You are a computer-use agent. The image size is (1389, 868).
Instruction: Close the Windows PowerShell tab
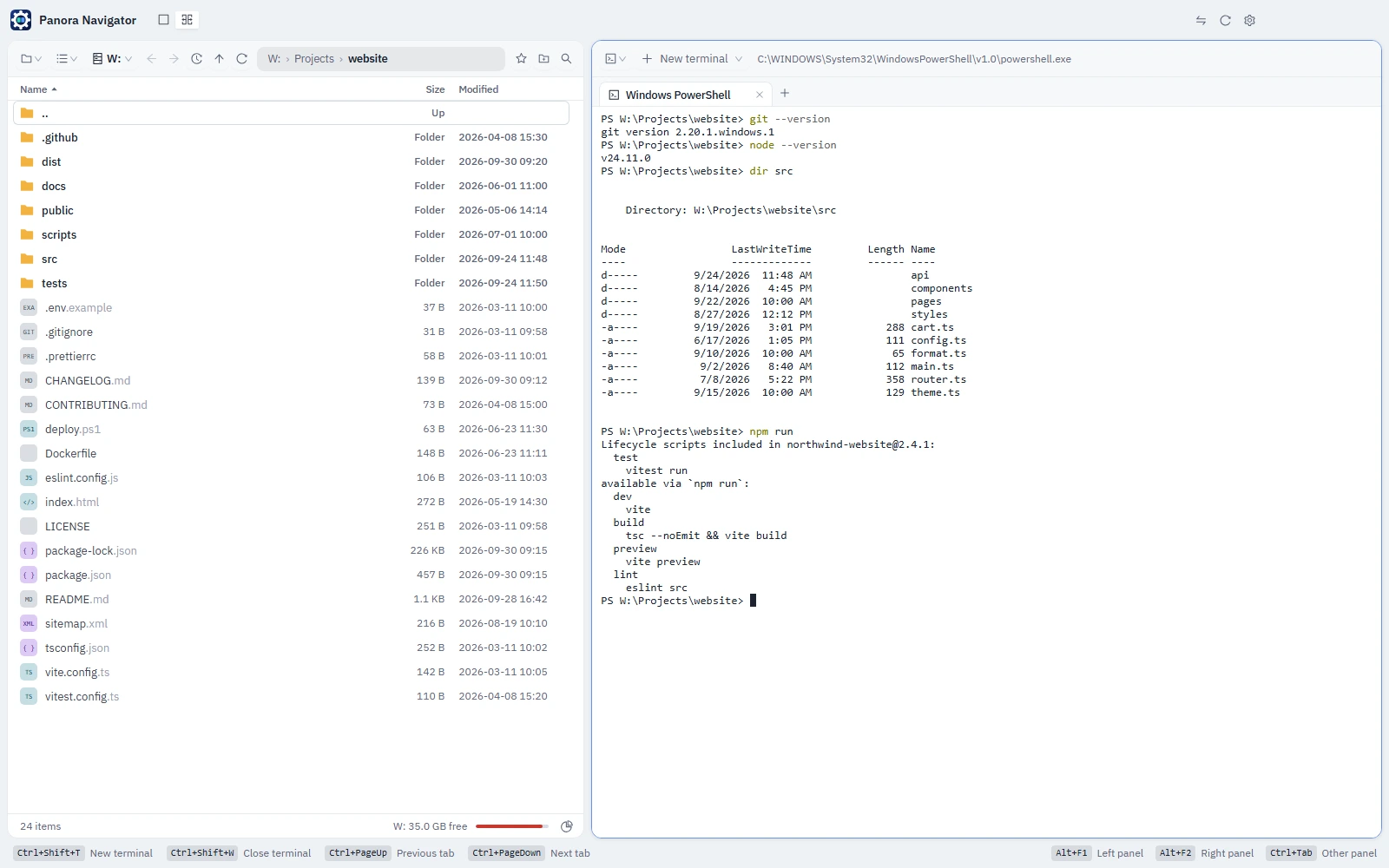point(760,95)
